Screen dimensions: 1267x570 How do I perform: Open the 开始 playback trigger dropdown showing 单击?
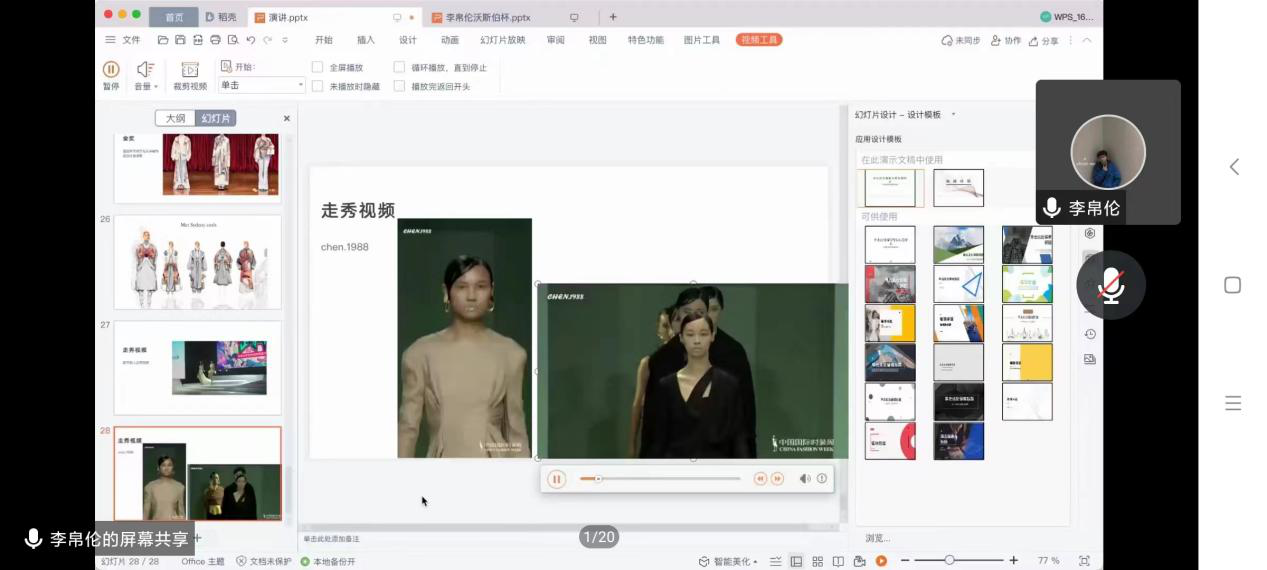pos(262,86)
